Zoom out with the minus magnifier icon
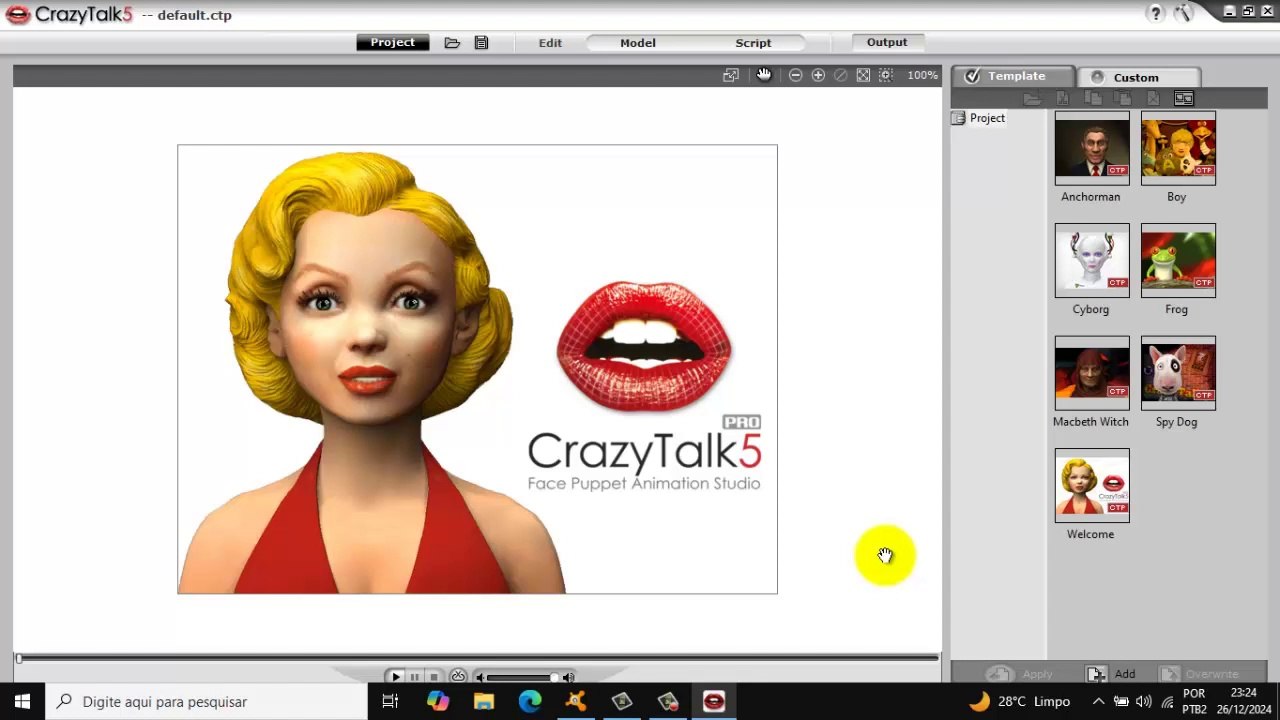 tap(795, 75)
